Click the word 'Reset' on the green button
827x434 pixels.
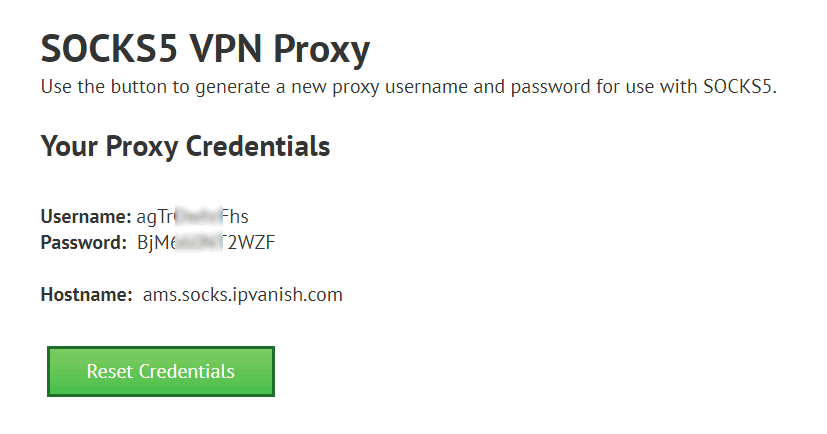click(110, 371)
